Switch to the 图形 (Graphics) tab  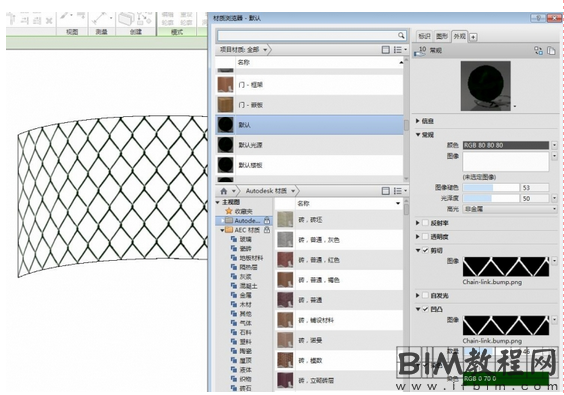pyautogui.click(x=442, y=36)
